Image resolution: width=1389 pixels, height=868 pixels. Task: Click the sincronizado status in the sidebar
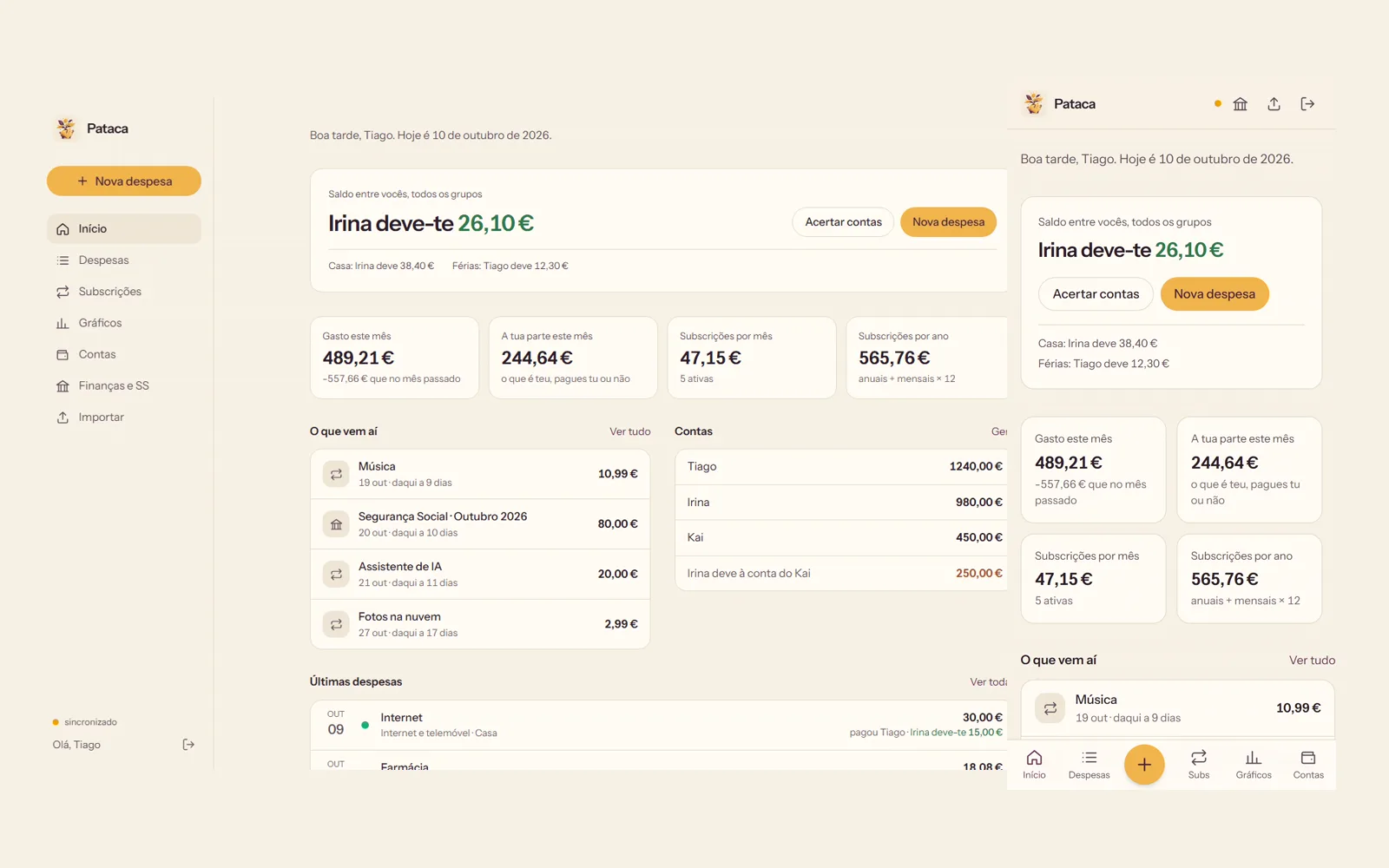click(85, 722)
